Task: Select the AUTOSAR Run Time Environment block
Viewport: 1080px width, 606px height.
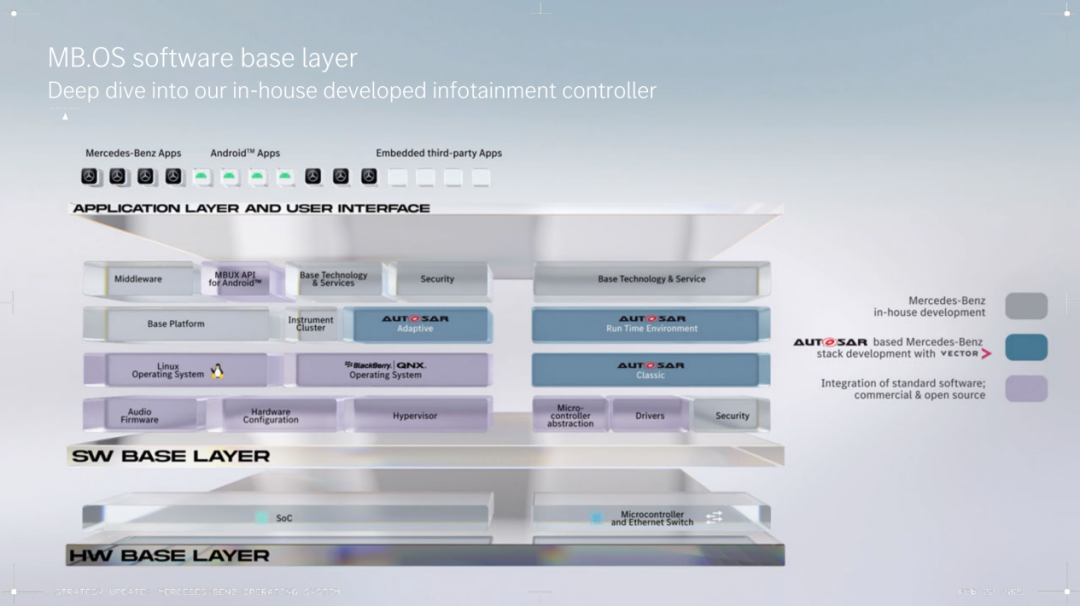Action: point(651,324)
